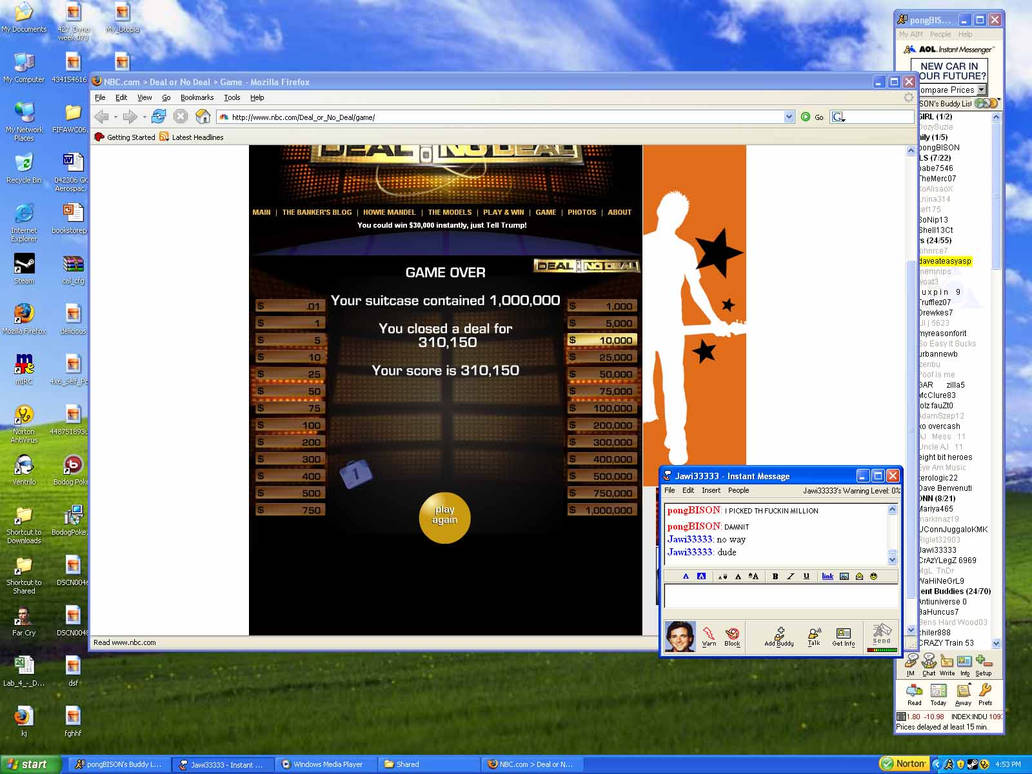1032x774 pixels.
Task: Open Chat from Buddy List toolbar
Action: click(x=929, y=664)
